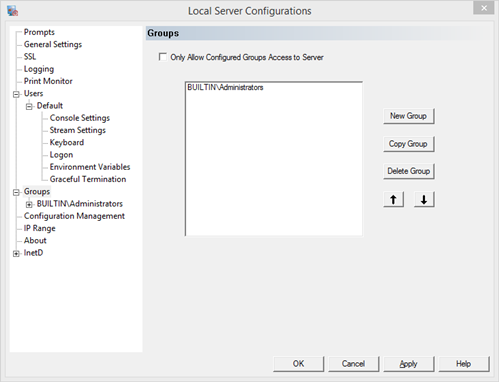Open Environment Variables settings
The height and width of the screenshot is (382, 499).
[x=90, y=167]
